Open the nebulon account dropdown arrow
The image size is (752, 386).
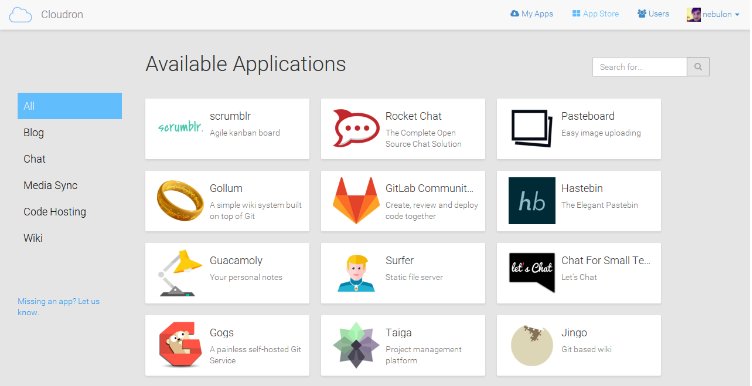click(x=737, y=15)
